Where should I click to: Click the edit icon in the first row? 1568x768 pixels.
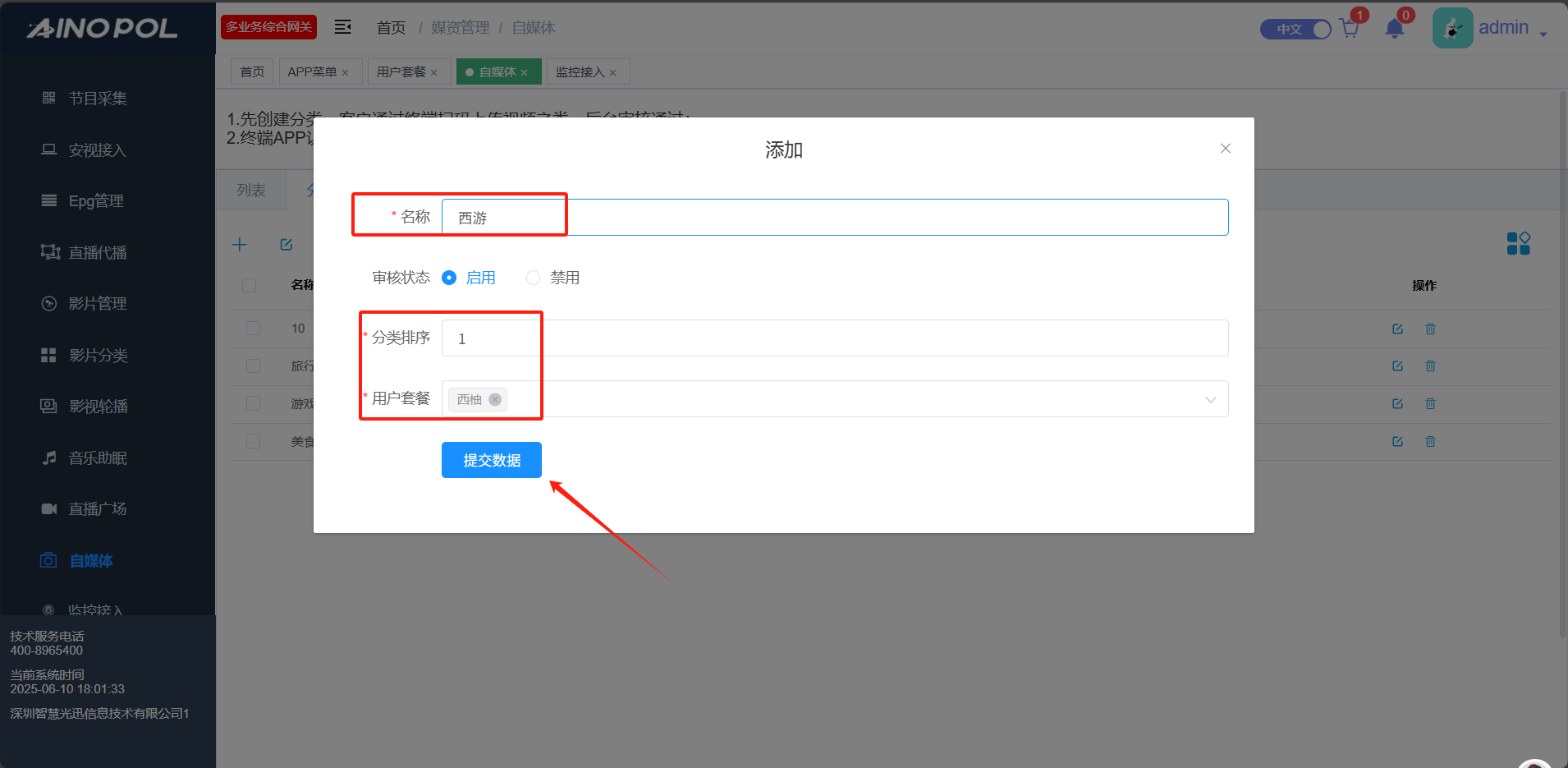(x=1397, y=329)
